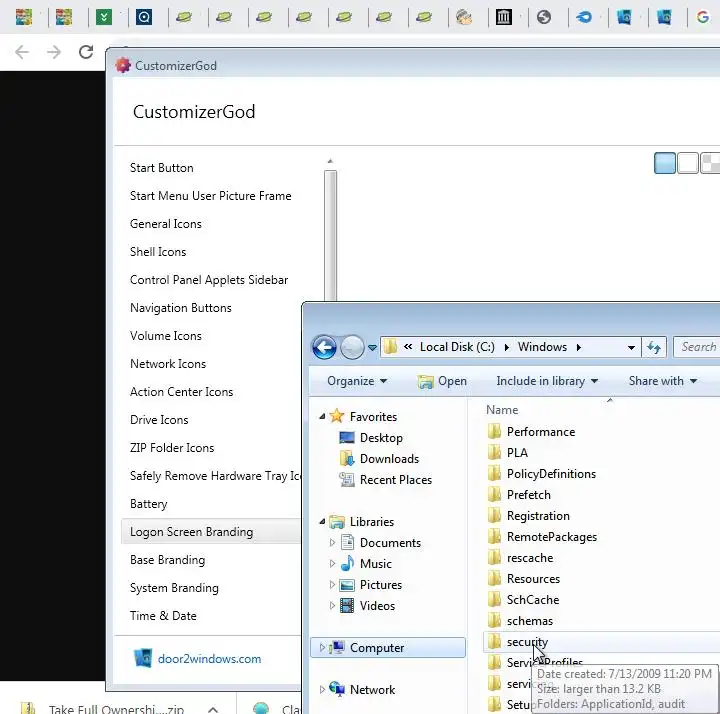Viewport: 720px width, 714px height.
Task: Choose the white preview background
Action: (687, 163)
